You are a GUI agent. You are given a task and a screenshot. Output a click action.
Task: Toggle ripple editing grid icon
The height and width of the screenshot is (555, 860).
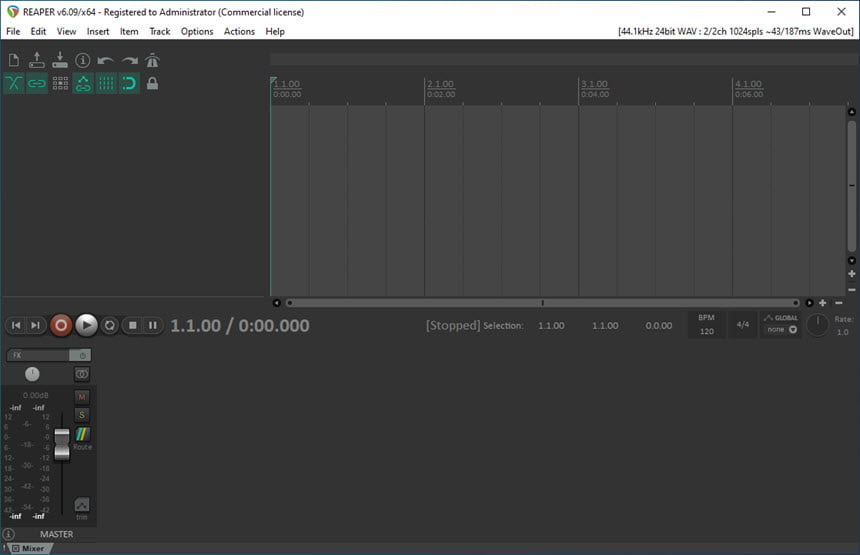point(60,83)
